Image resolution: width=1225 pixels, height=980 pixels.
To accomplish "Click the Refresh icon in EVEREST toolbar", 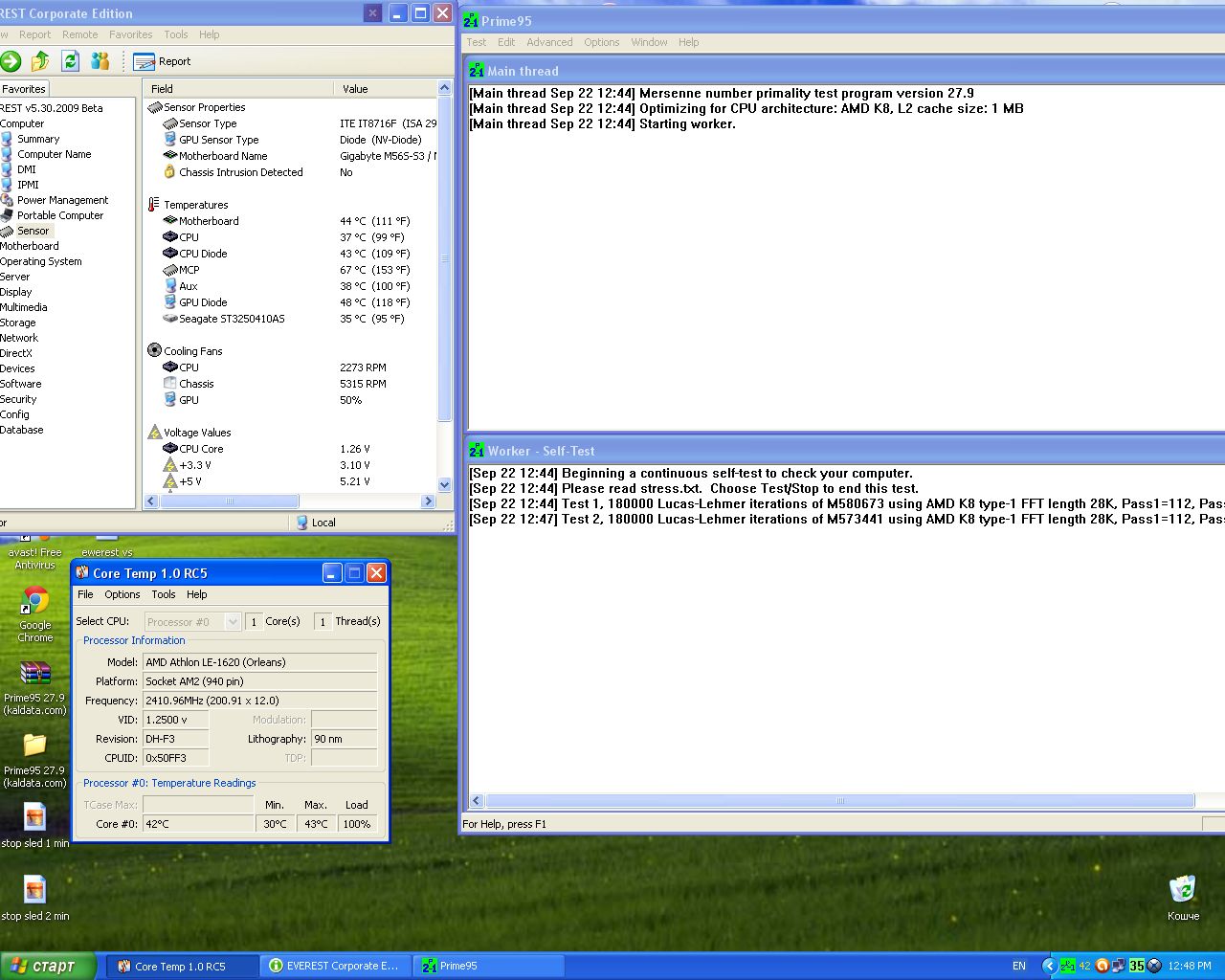I will 70,61.
